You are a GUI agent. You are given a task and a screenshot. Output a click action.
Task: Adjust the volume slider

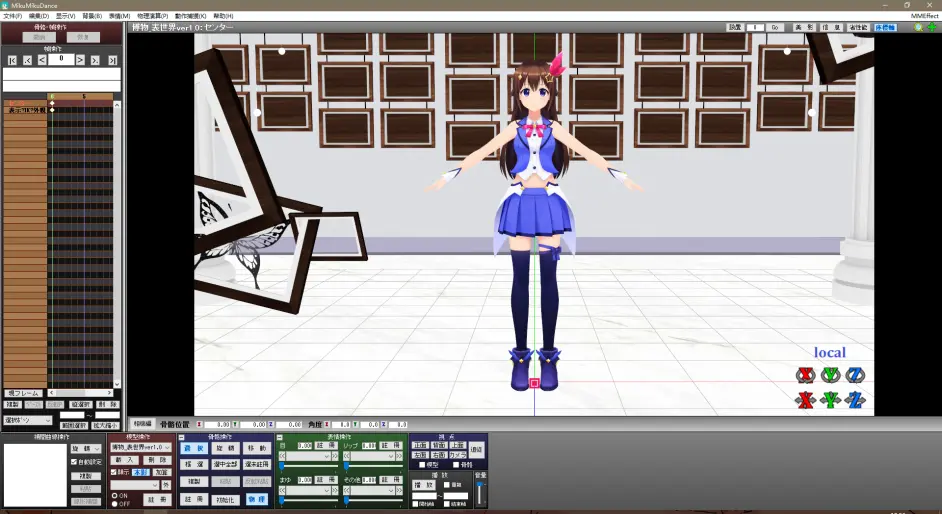pos(479,494)
